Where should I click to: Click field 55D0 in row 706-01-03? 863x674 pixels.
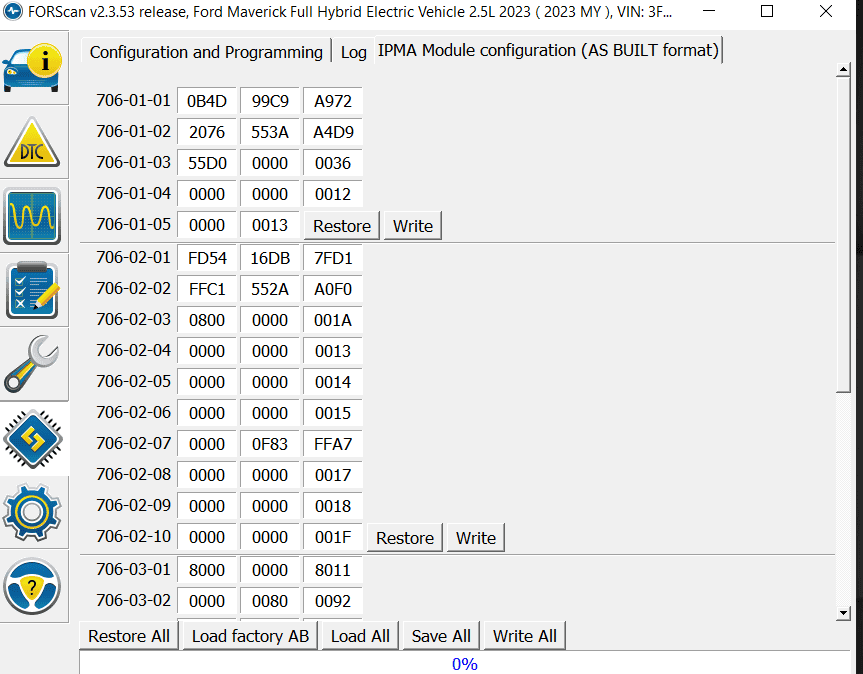[x=207, y=163]
